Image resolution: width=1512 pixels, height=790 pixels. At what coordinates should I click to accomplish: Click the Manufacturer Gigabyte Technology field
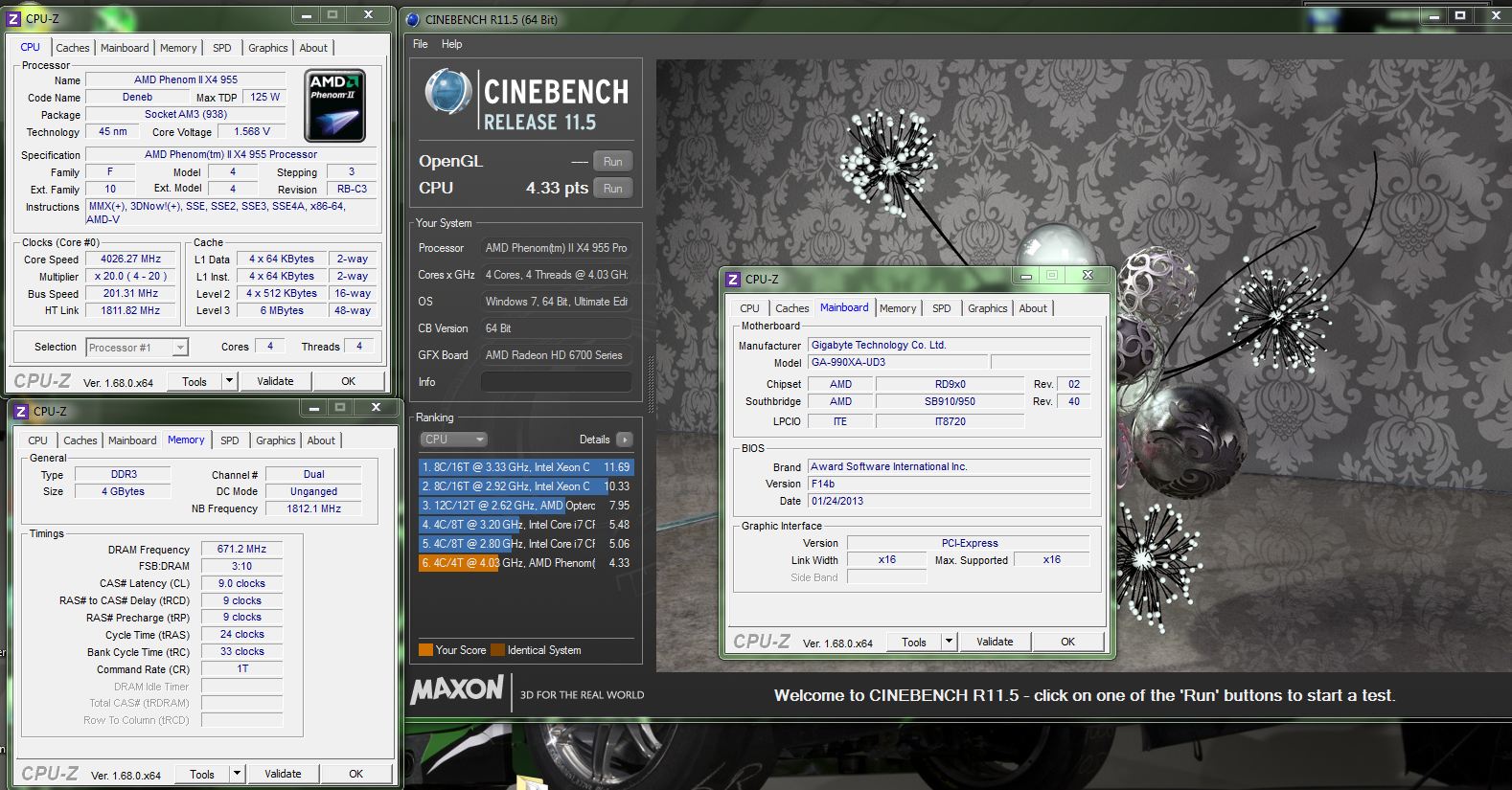pyautogui.click(x=949, y=346)
